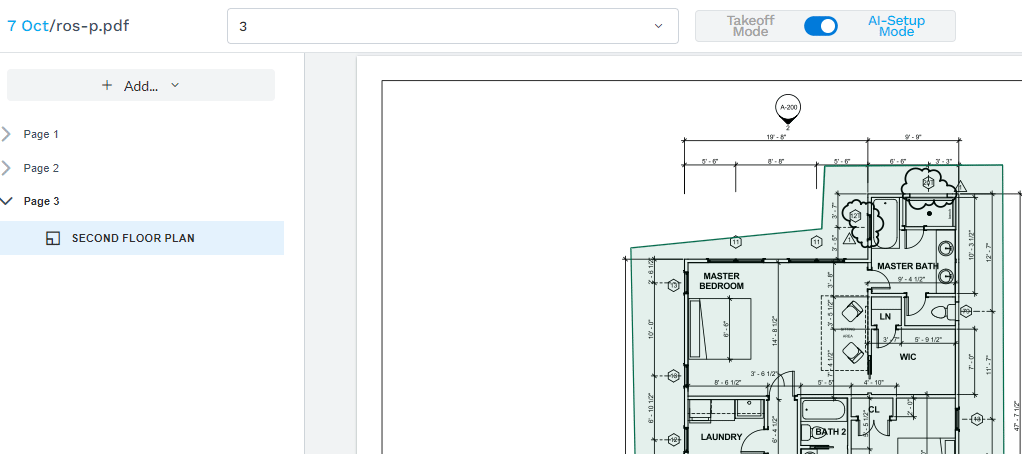Select the Page 2 label in the sidebar
This screenshot has width=1022, height=454.
pos(41,168)
